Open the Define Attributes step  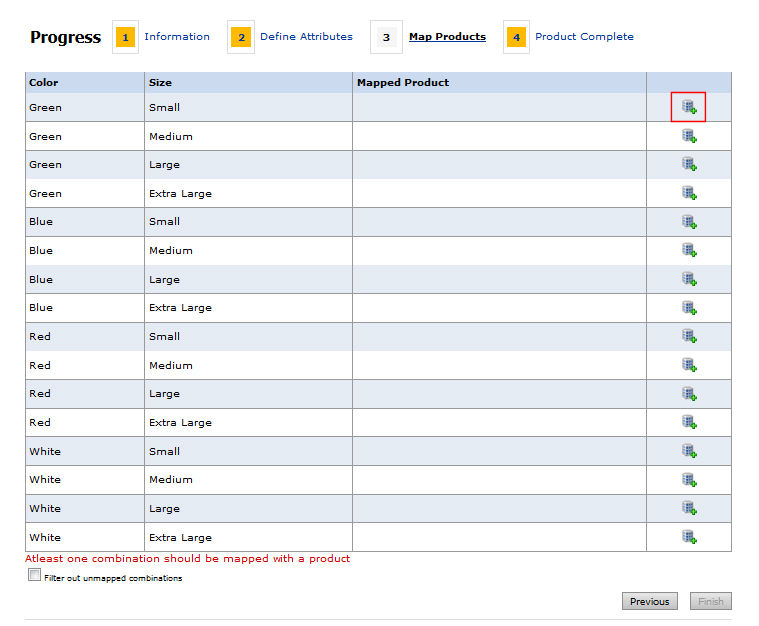(306, 37)
